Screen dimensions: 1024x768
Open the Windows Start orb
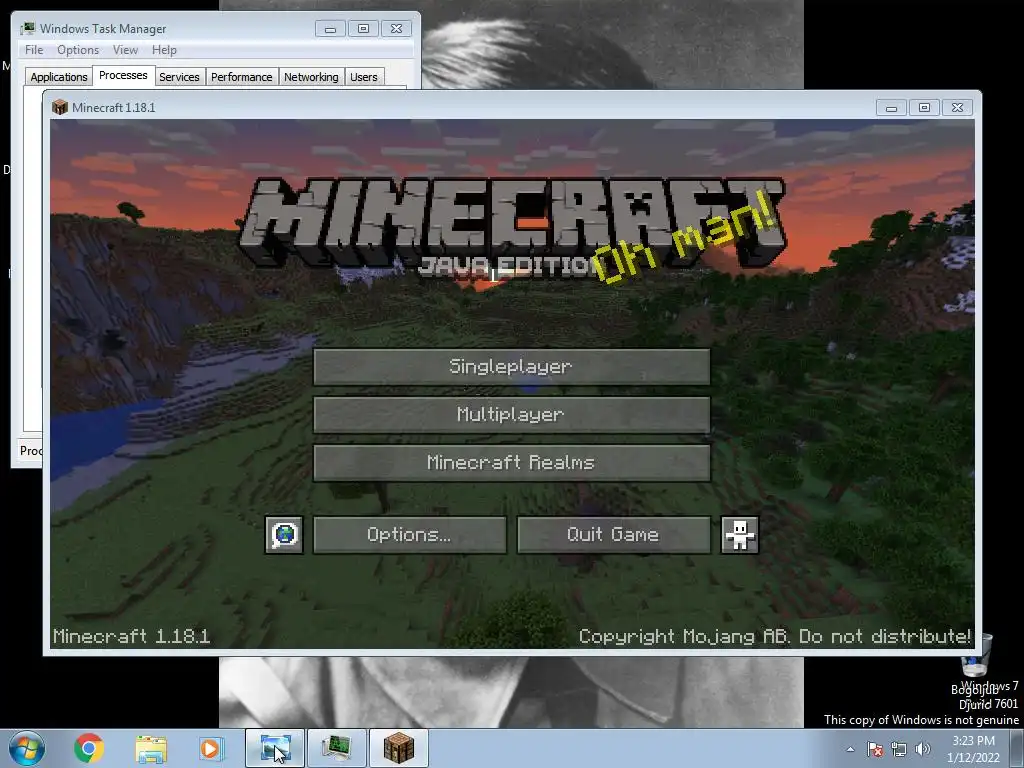point(27,748)
